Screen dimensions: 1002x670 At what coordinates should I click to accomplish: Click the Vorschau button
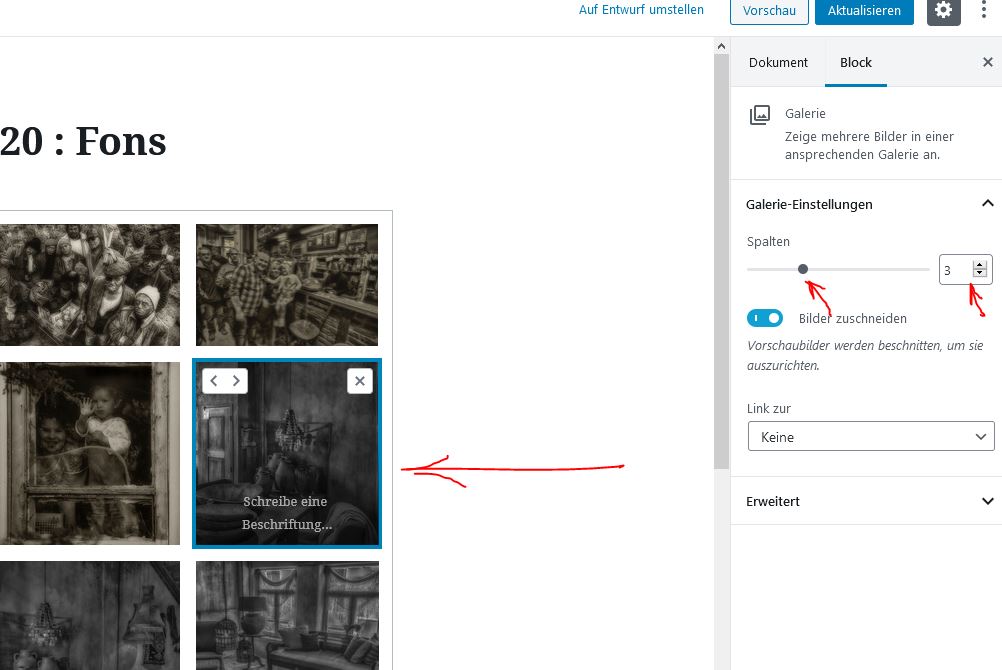pos(769,11)
